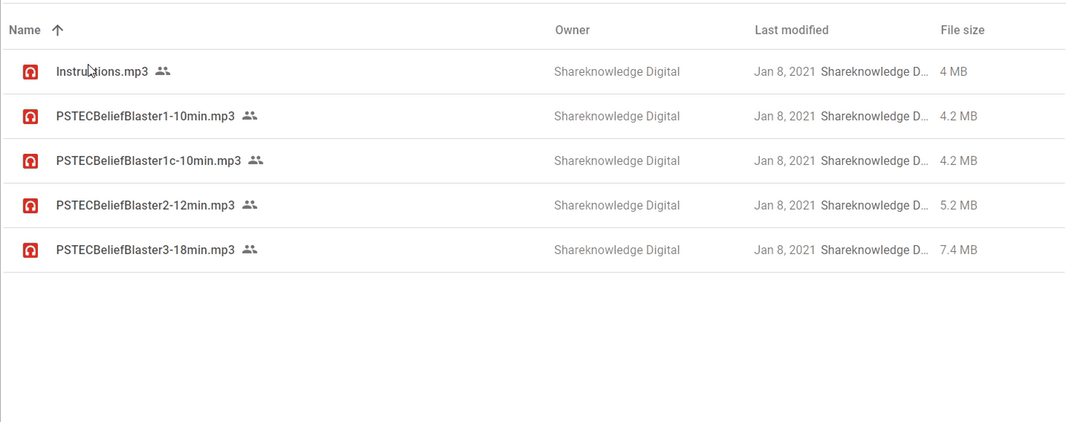Image resolution: width=1066 pixels, height=422 pixels.
Task: Select the PSTECBeliefBlaster3-18min.mp3 file name
Action: pos(145,250)
